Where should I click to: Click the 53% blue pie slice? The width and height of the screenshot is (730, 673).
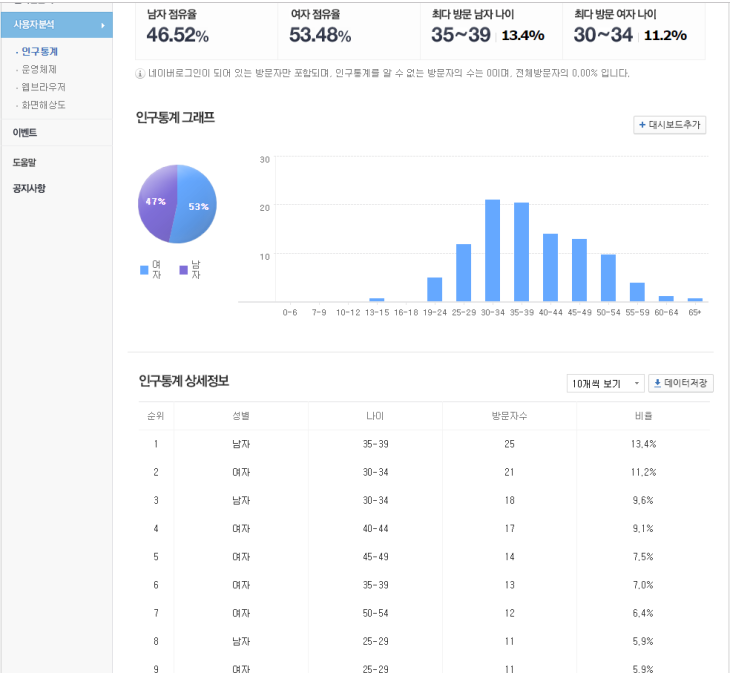point(198,207)
